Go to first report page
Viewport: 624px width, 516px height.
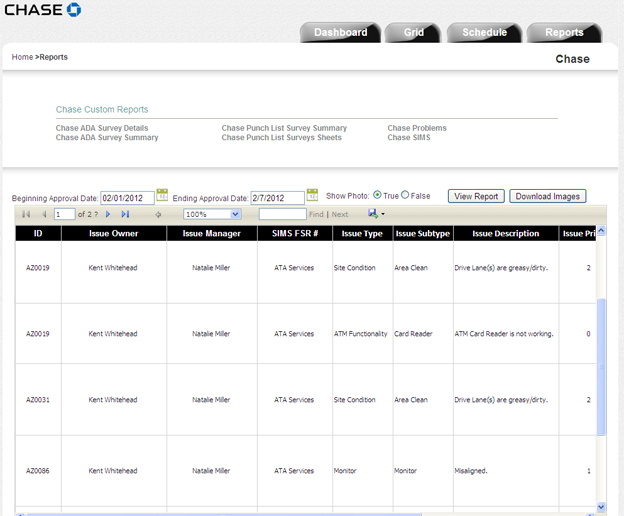tap(26, 214)
